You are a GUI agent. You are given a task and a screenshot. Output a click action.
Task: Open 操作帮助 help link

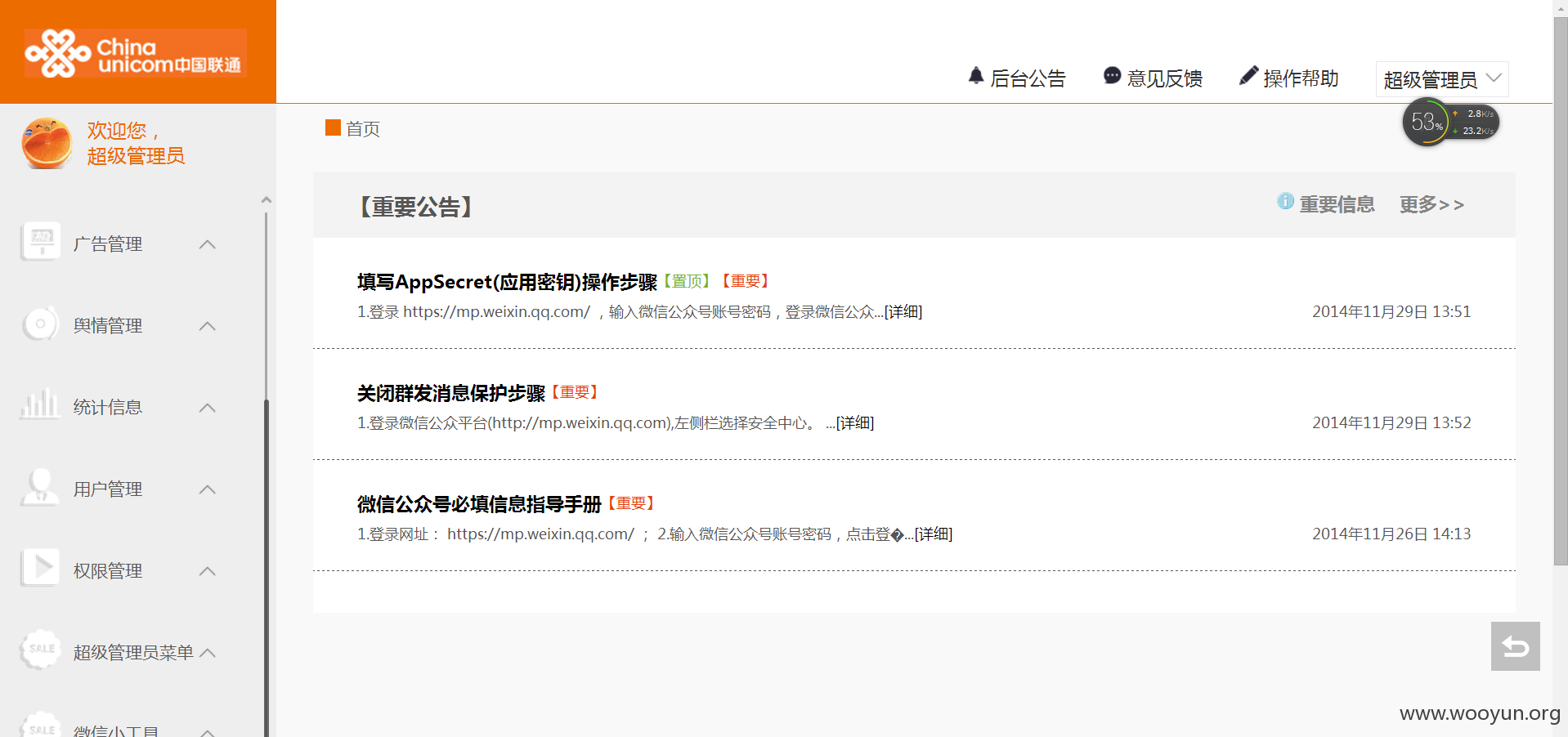[x=1301, y=78]
